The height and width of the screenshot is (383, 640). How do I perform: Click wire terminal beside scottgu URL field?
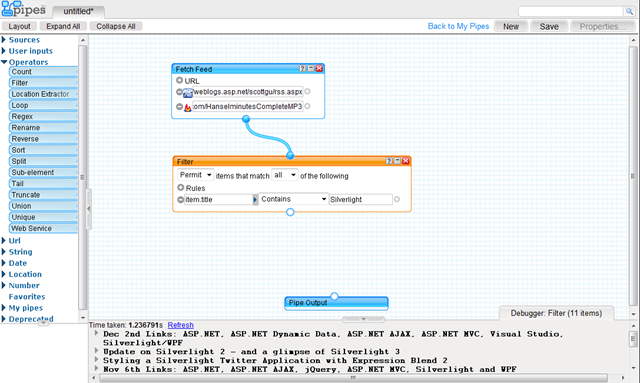(307, 92)
